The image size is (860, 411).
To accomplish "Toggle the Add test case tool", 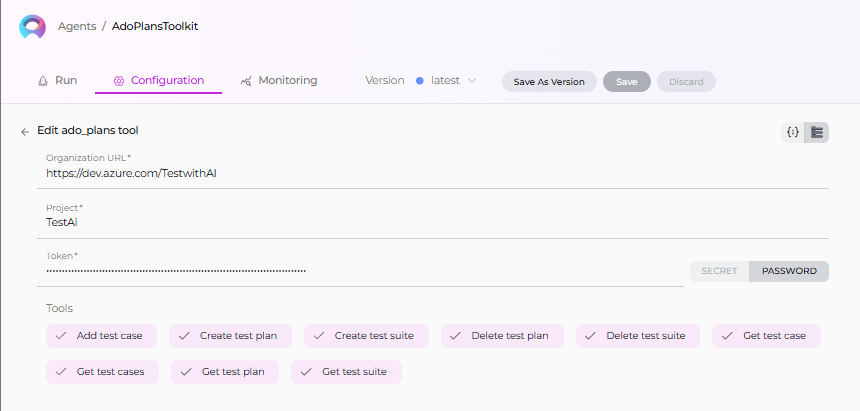I will tap(101, 336).
